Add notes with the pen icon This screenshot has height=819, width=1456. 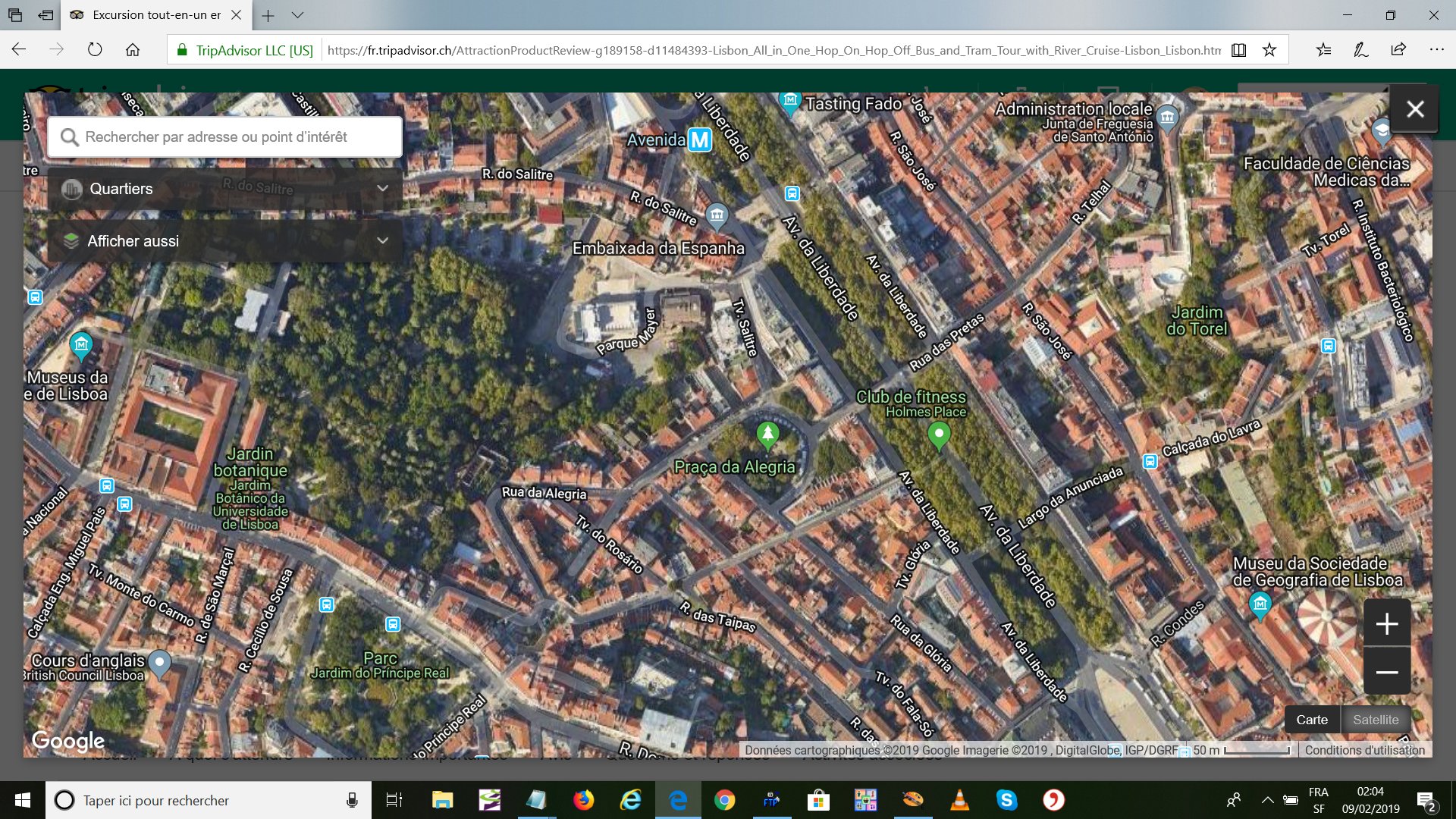(1361, 50)
